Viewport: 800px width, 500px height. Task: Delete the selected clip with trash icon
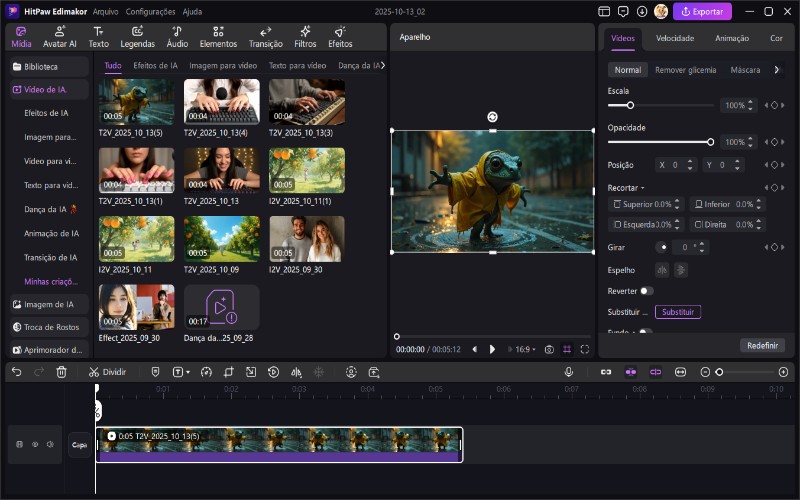click(61, 372)
